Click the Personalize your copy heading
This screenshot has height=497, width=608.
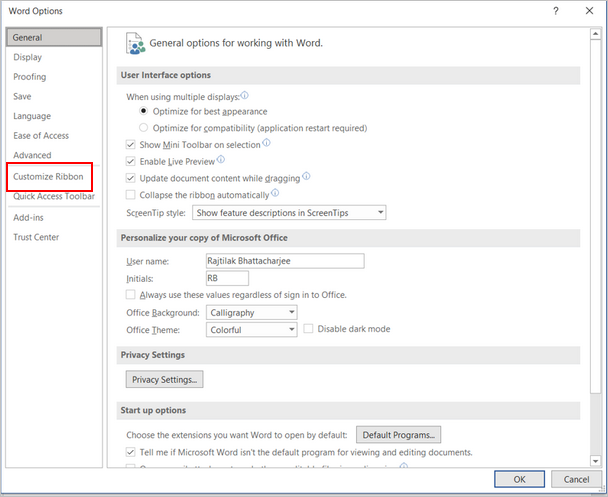(x=204, y=238)
